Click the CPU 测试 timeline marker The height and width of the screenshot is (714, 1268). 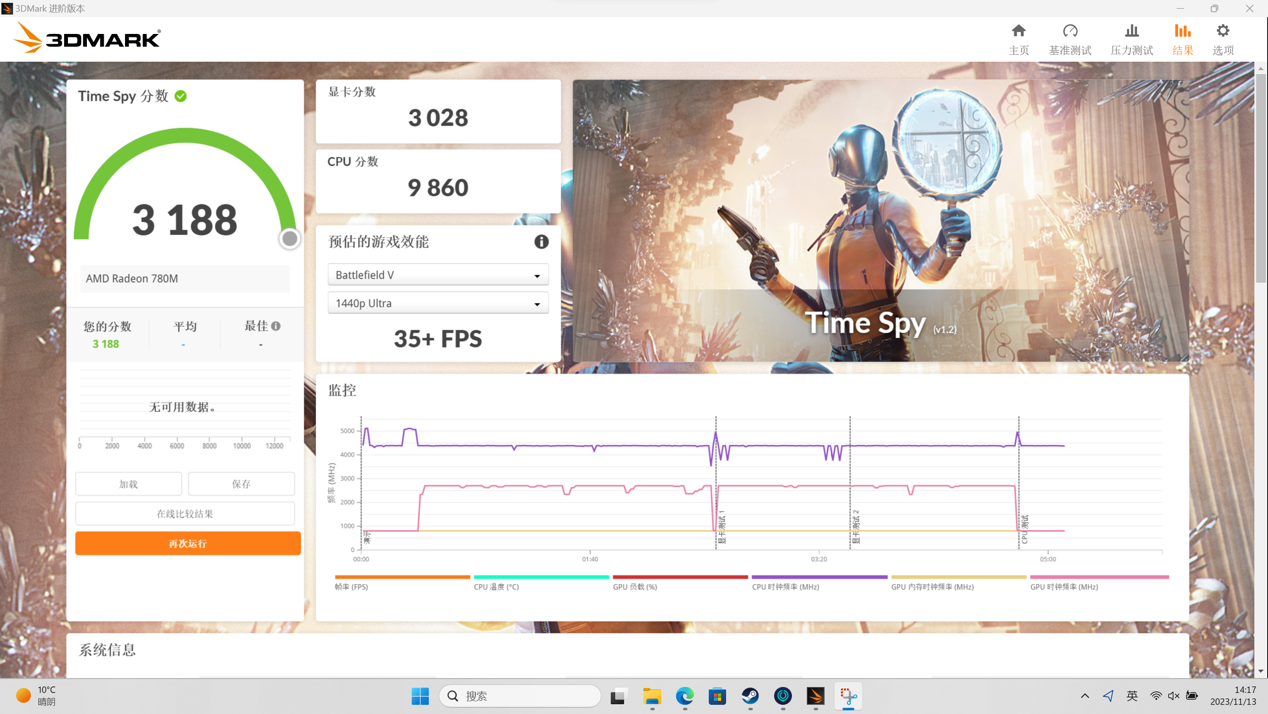click(1025, 530)
